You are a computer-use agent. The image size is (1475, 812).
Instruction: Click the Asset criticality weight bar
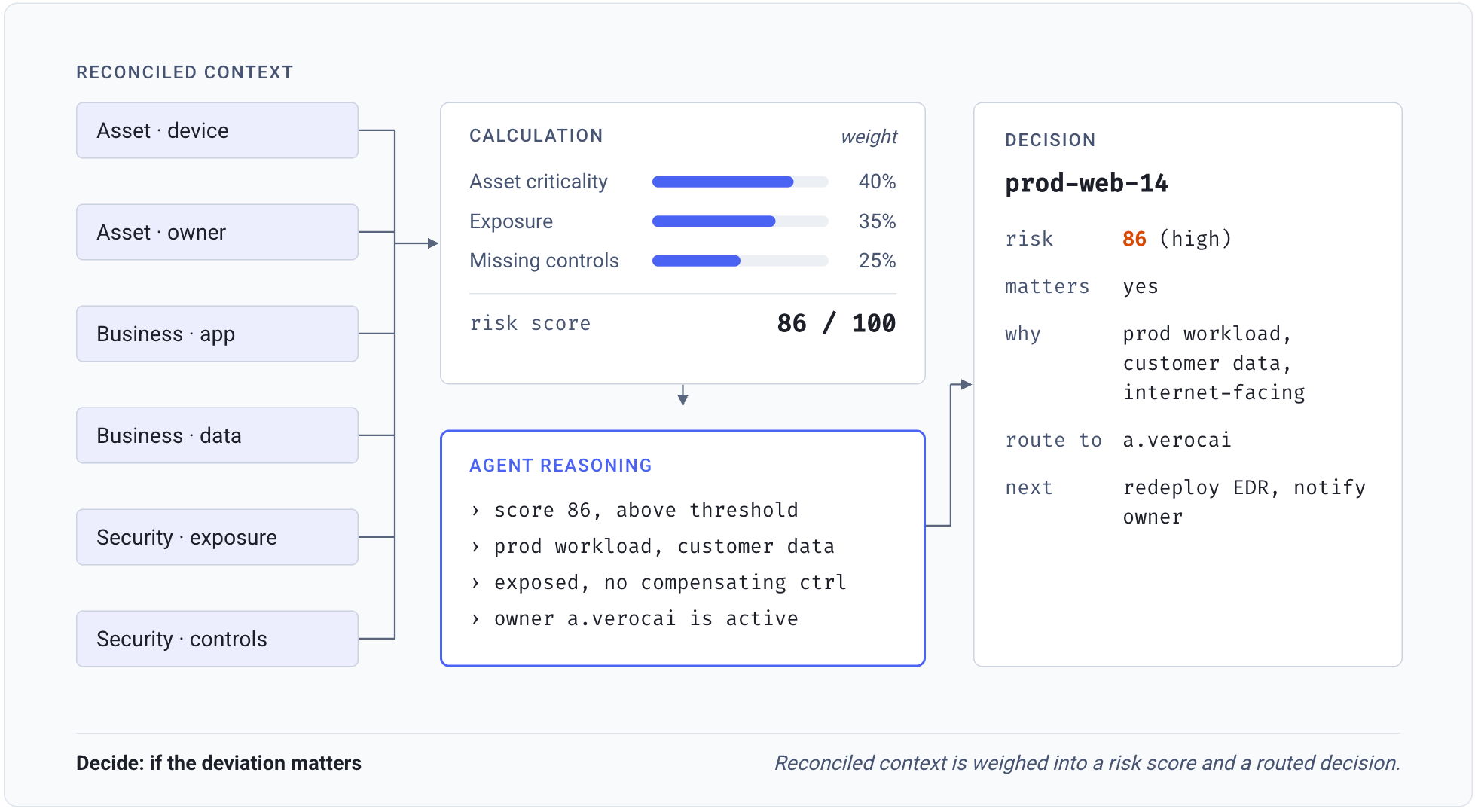741,182
